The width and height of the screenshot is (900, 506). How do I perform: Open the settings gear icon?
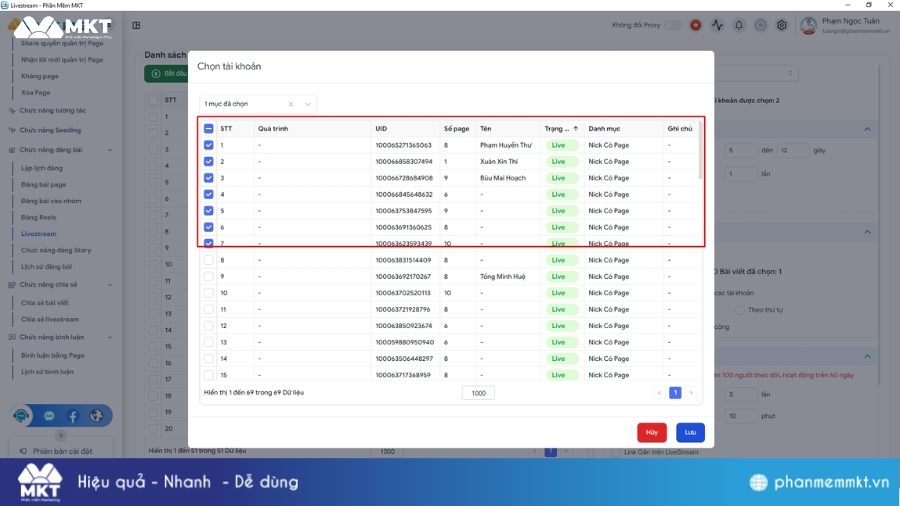pos(782,25)
